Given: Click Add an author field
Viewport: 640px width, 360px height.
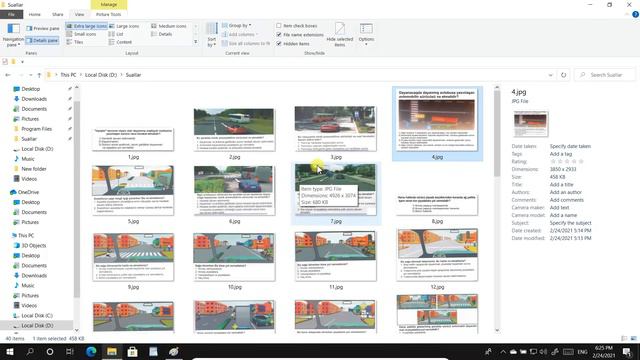Looking at the screenshot, I should tap(565, 192).
